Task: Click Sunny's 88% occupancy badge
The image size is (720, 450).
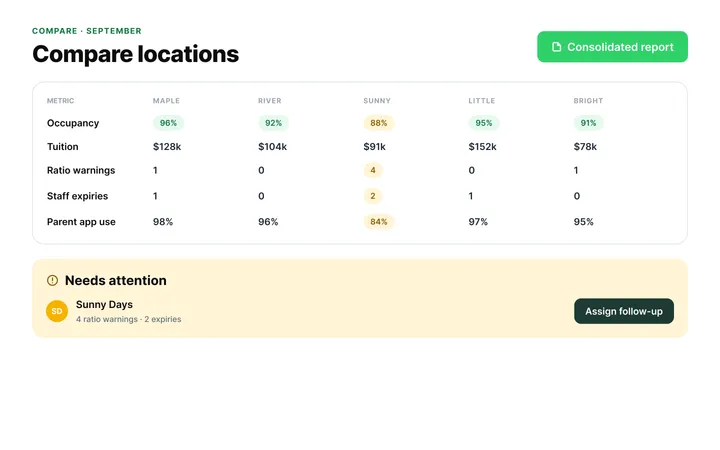Action: point(378,123)
